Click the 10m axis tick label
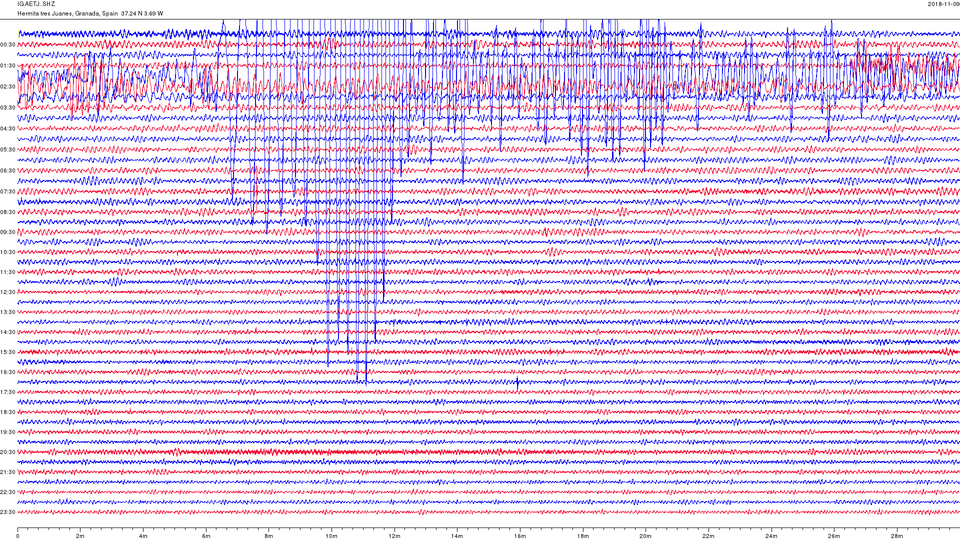The image size is (960, 540). click(331, 536)
